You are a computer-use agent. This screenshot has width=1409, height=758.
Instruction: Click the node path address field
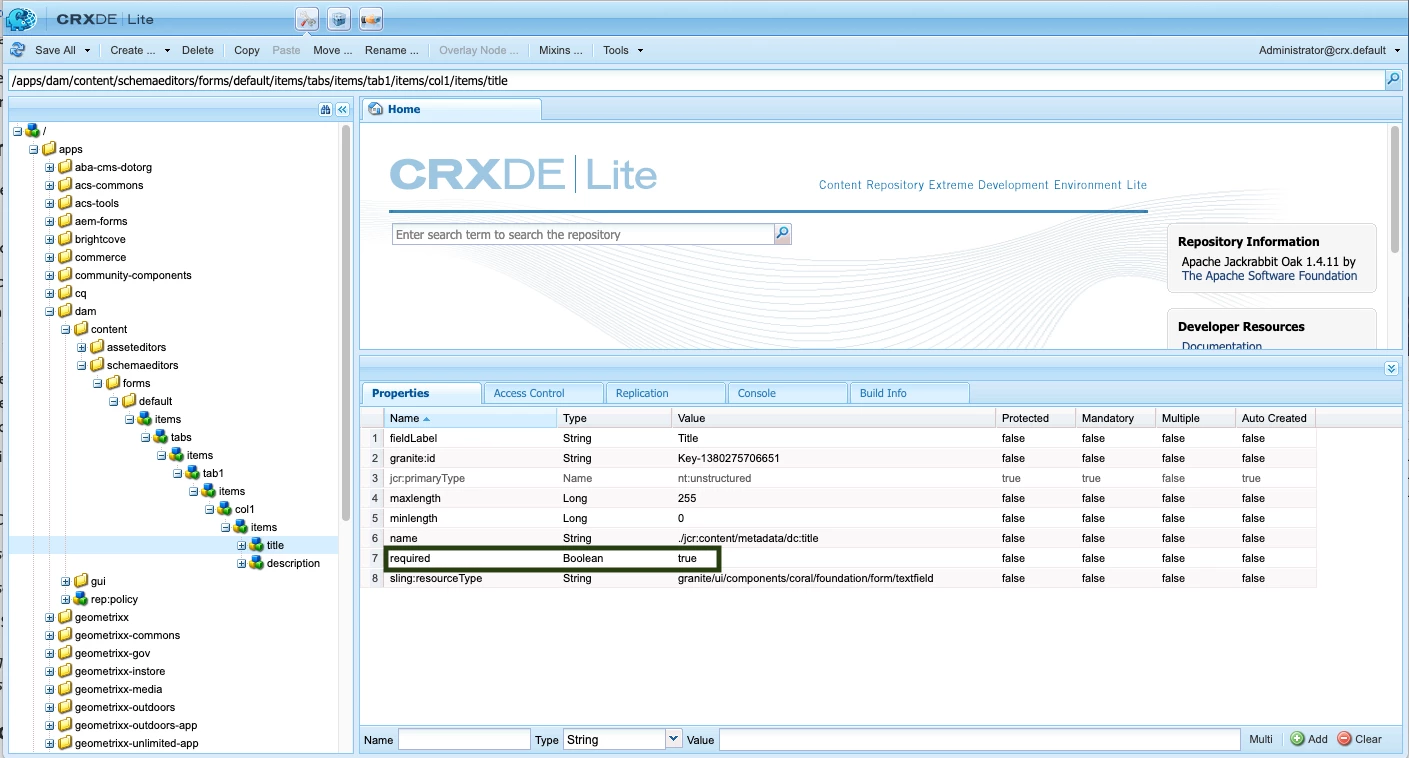(x=696, y=80)
